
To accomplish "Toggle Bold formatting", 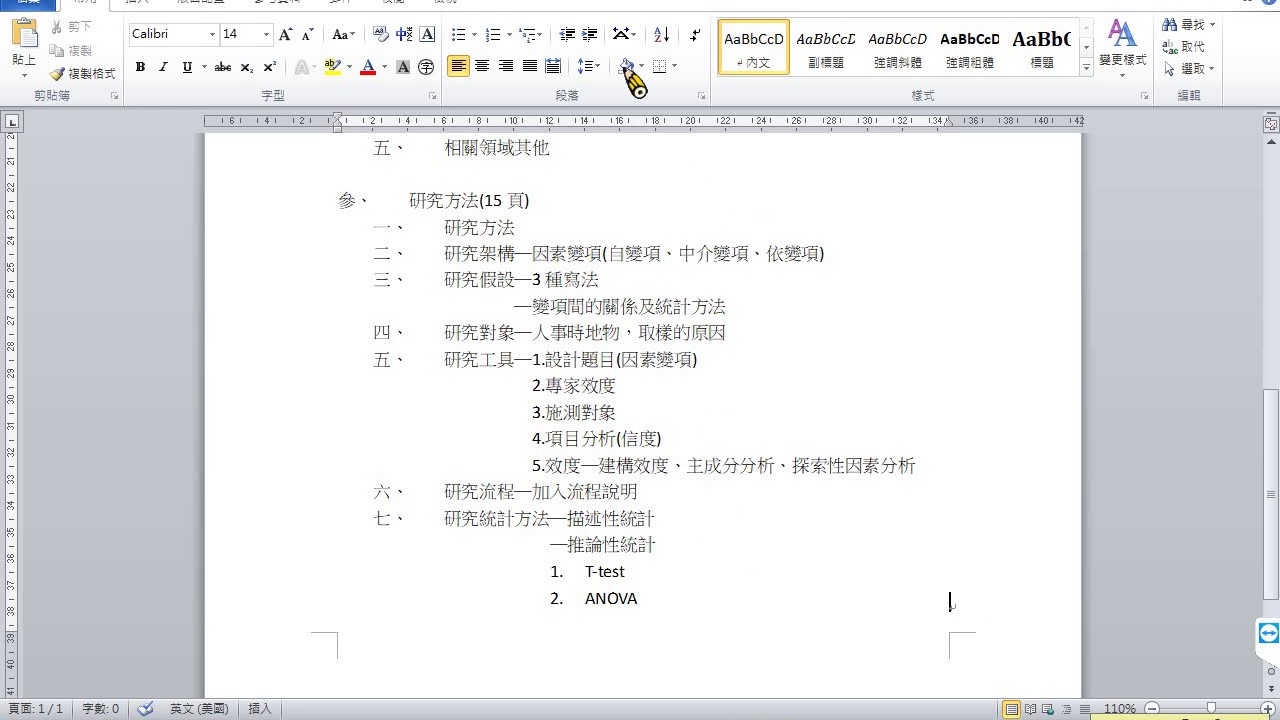I will 140,67.
